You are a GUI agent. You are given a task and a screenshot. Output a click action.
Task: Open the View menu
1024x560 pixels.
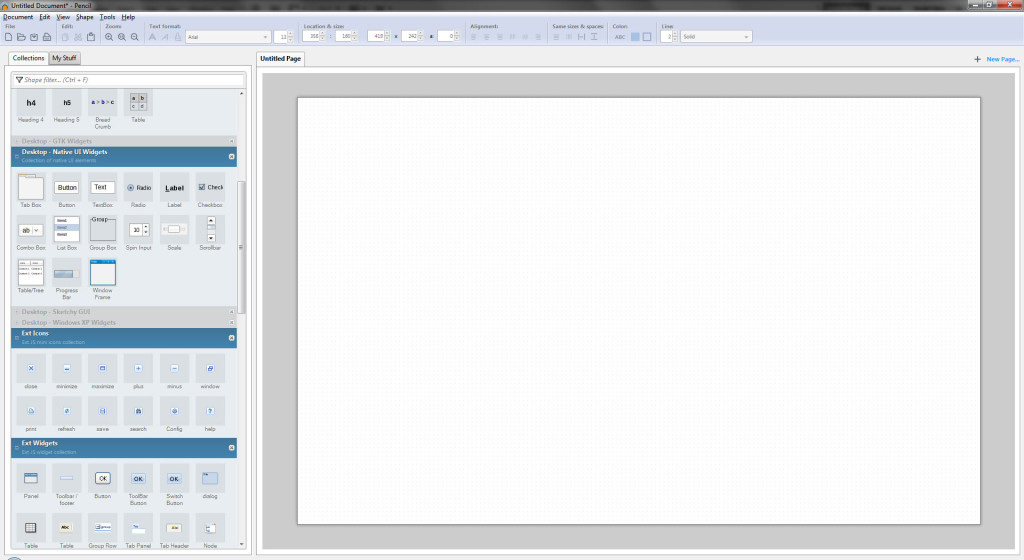pos(63,17)
